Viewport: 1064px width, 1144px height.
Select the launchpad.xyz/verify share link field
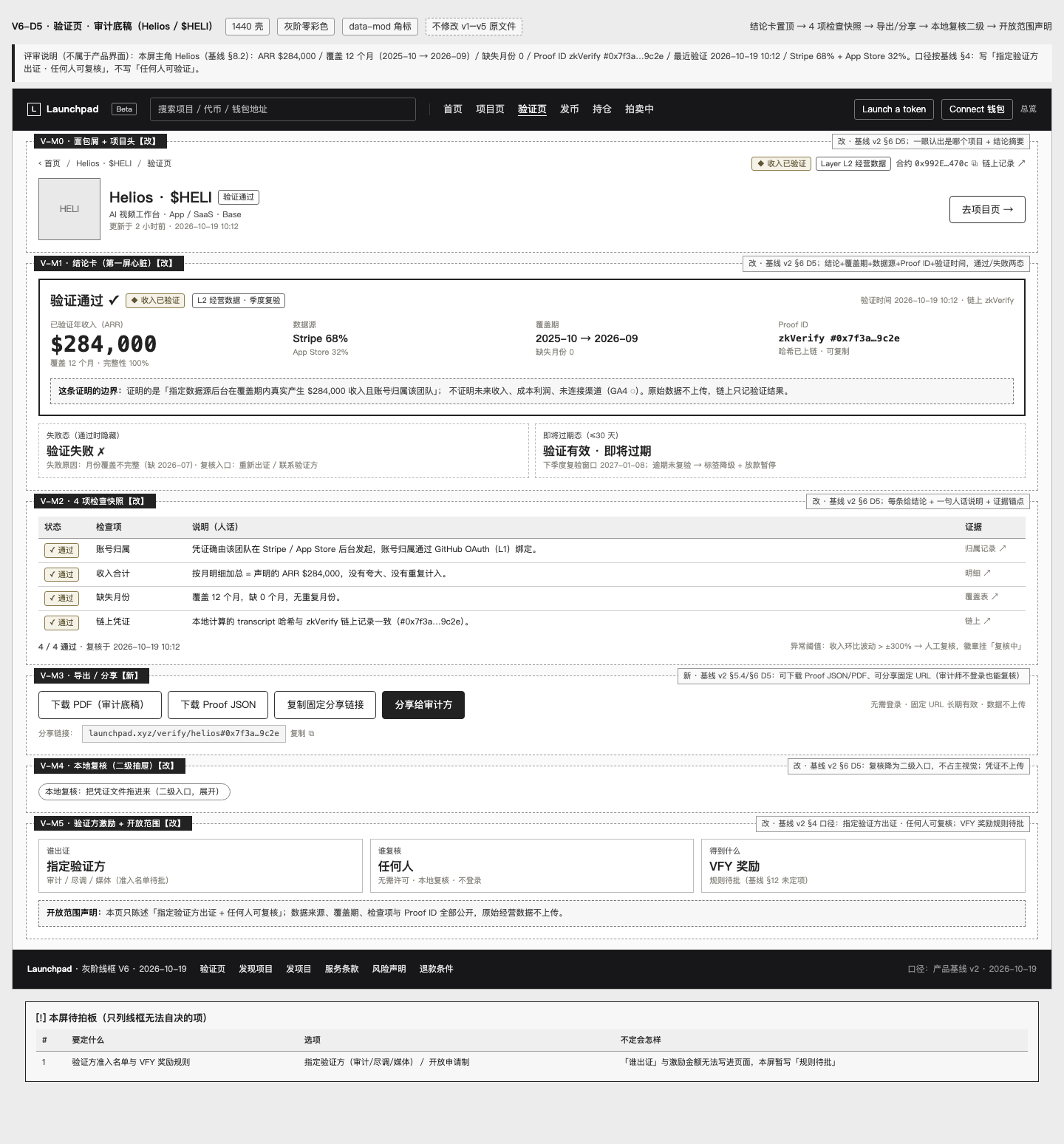(x=183, y=734)
